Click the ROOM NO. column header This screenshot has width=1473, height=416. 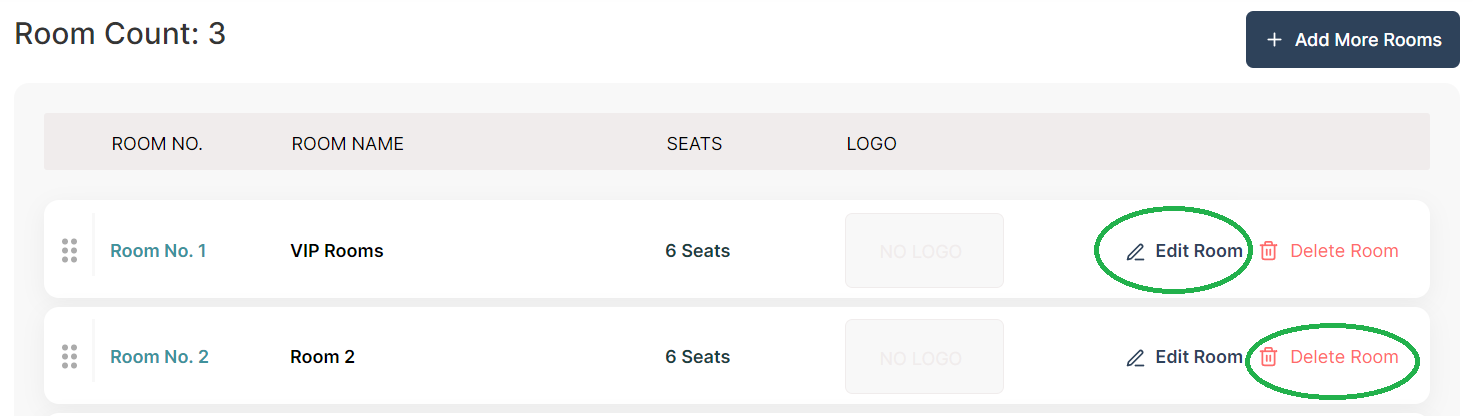click(157, 144)
